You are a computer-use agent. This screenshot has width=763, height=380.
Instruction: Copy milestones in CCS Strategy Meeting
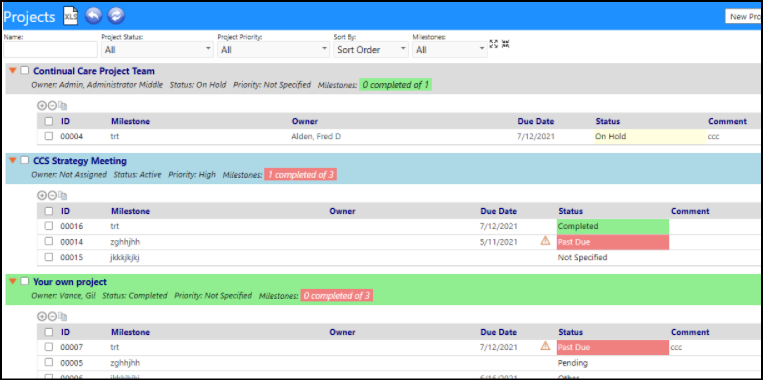coord(62,196)
